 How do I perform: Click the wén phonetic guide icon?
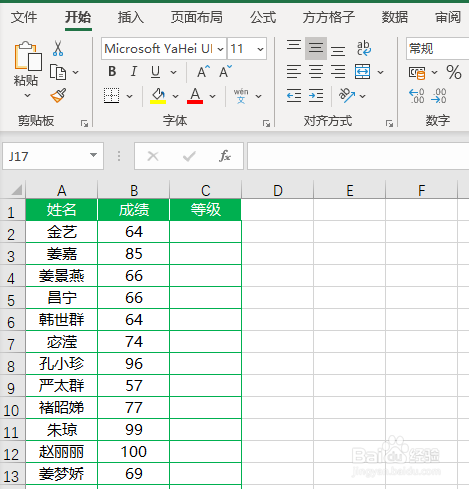[241, 96]
